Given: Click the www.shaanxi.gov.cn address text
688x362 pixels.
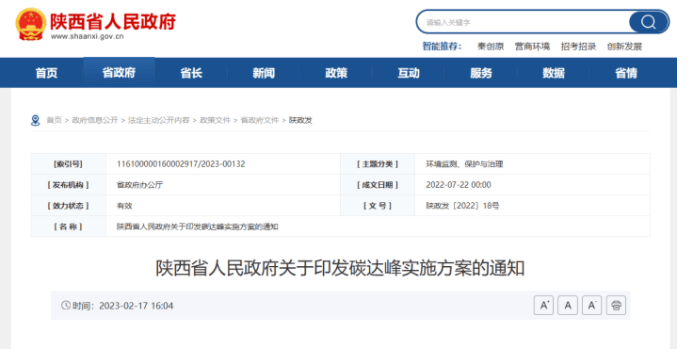Looking at the screenshot, I should (87, 37).
